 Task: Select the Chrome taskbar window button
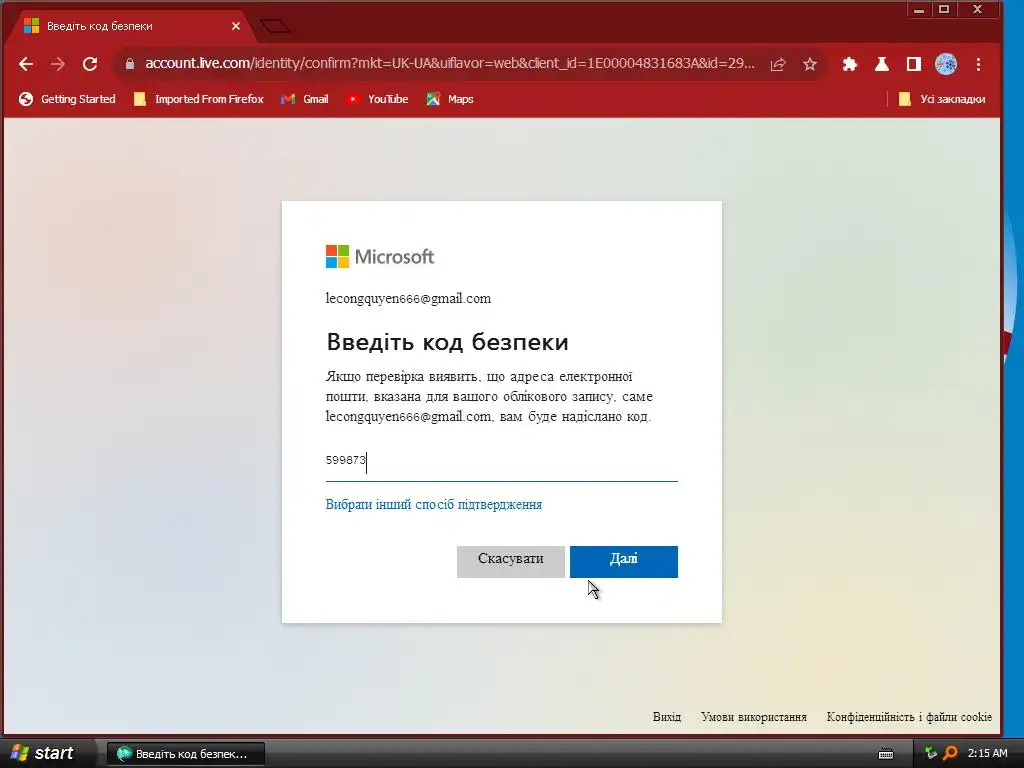coord(186,754)
